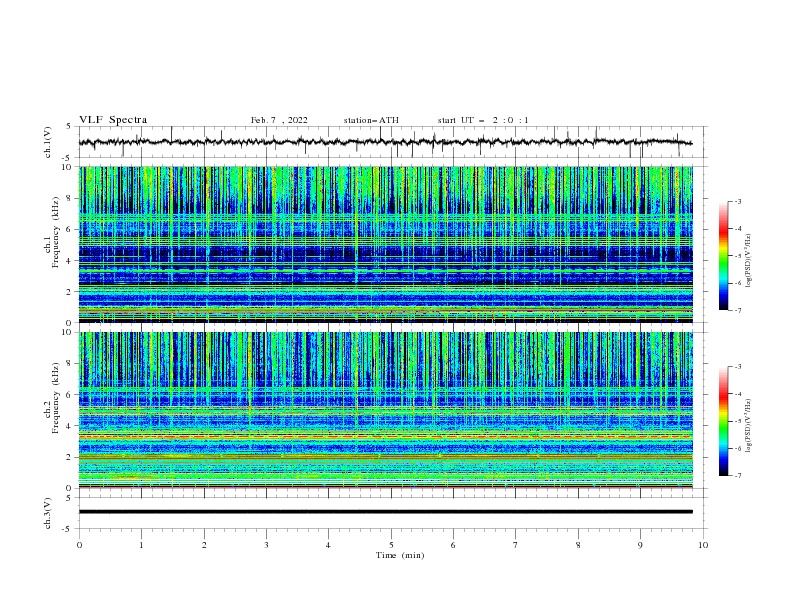Image resolution: width=792 pixels, height=612 pixels.
Task: Click time axis tick label "5"
Action: (x=391, y=545)
